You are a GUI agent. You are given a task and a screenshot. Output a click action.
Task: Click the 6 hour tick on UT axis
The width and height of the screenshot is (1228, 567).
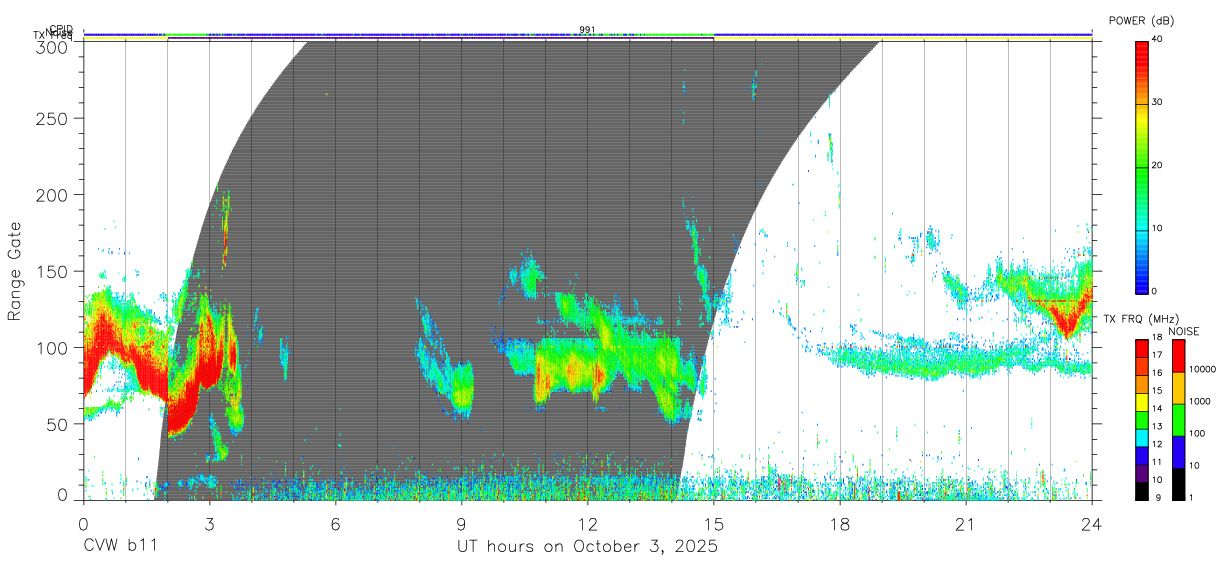pos(335,524)
